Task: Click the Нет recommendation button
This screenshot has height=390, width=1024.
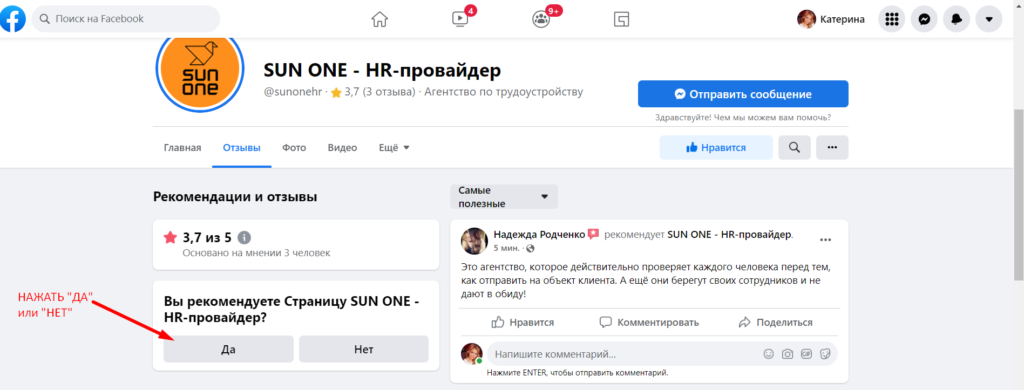Action: pos(364,349)
